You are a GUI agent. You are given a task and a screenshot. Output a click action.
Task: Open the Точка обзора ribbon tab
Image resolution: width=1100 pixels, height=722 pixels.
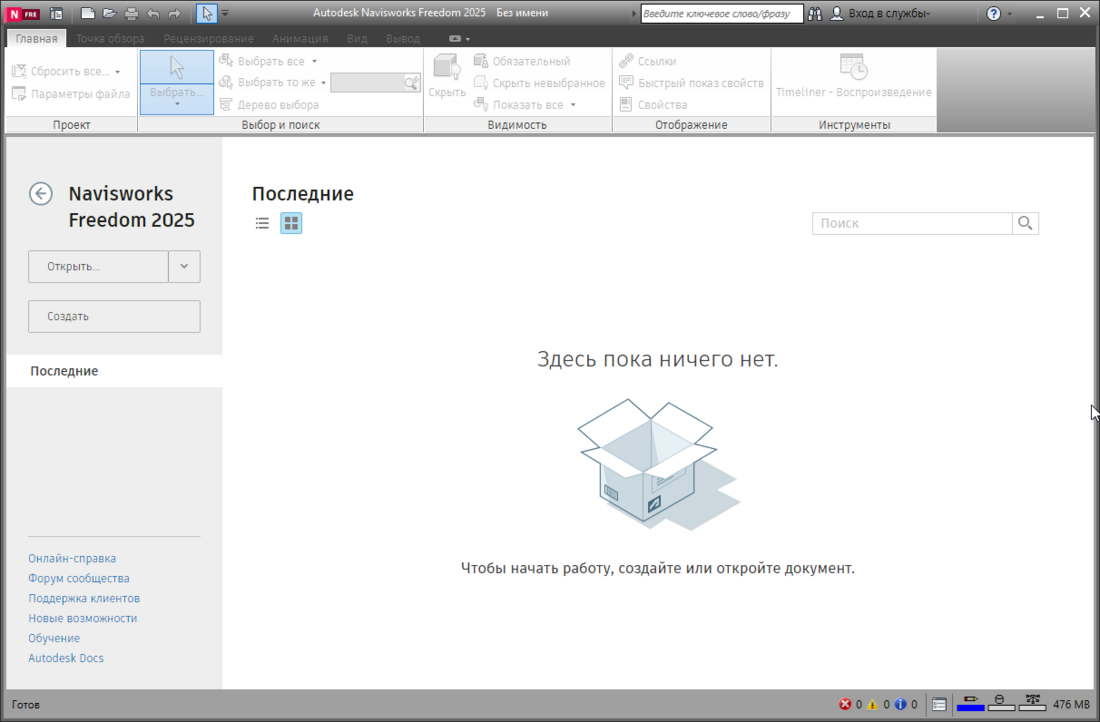click(110, 39)
